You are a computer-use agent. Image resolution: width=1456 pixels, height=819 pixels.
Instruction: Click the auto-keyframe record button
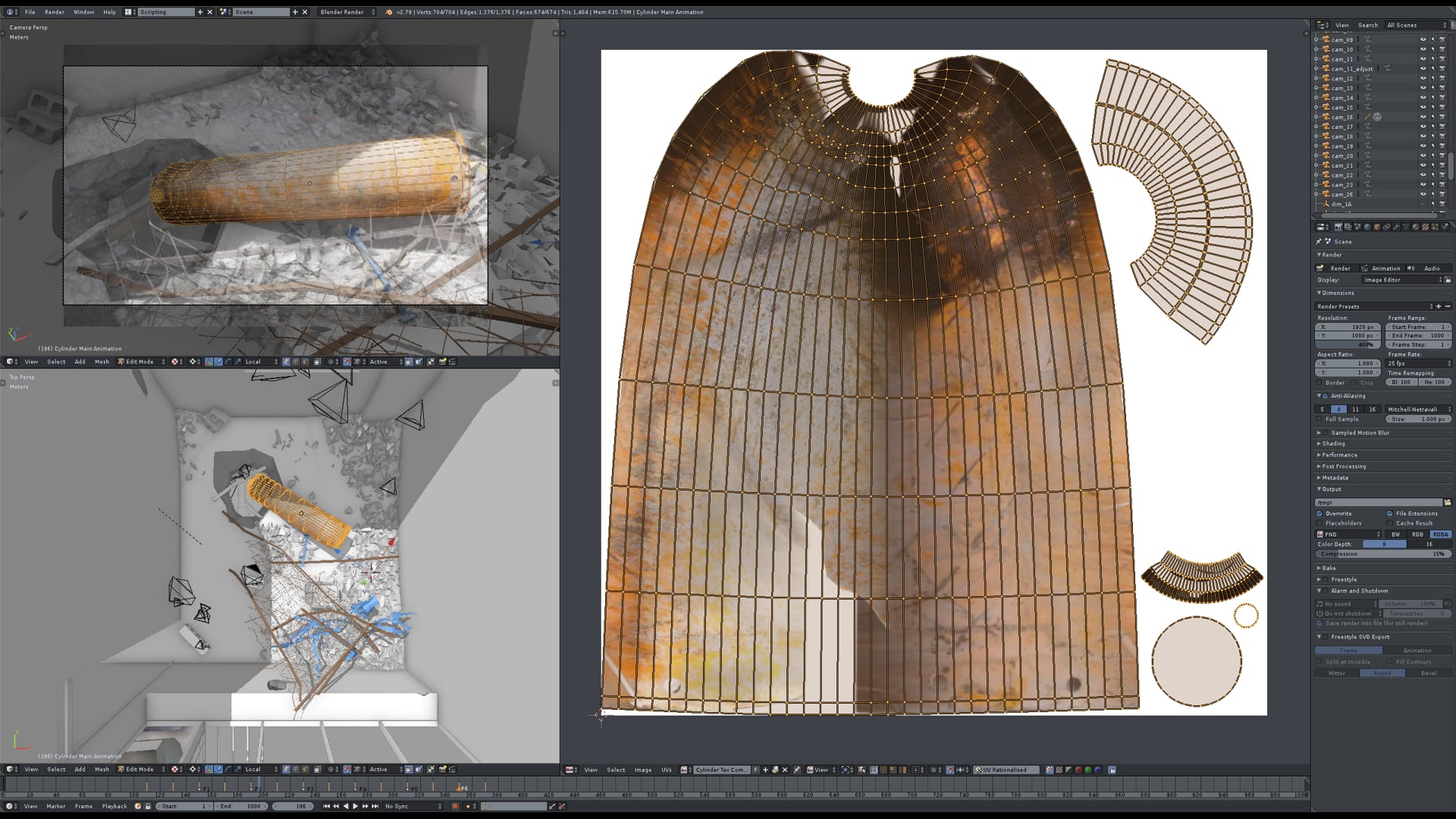pos(455,806)
